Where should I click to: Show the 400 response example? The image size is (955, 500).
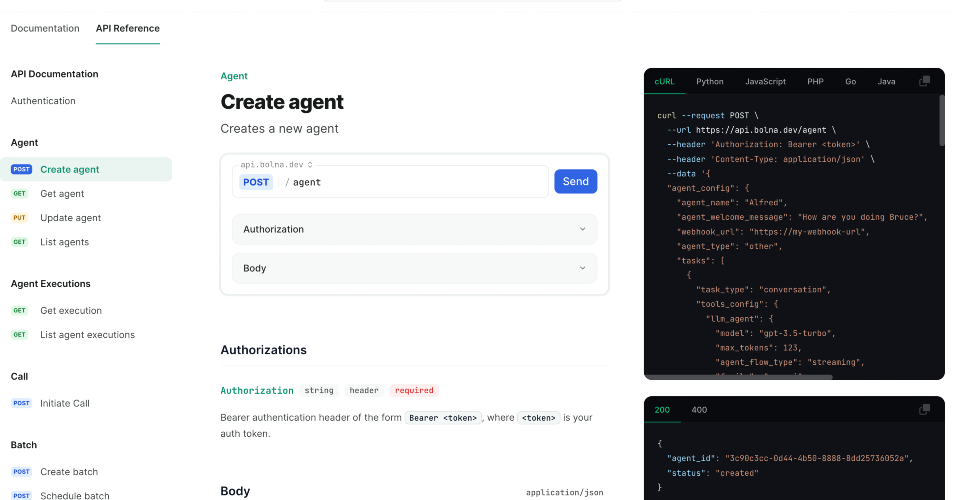(699, 410)
